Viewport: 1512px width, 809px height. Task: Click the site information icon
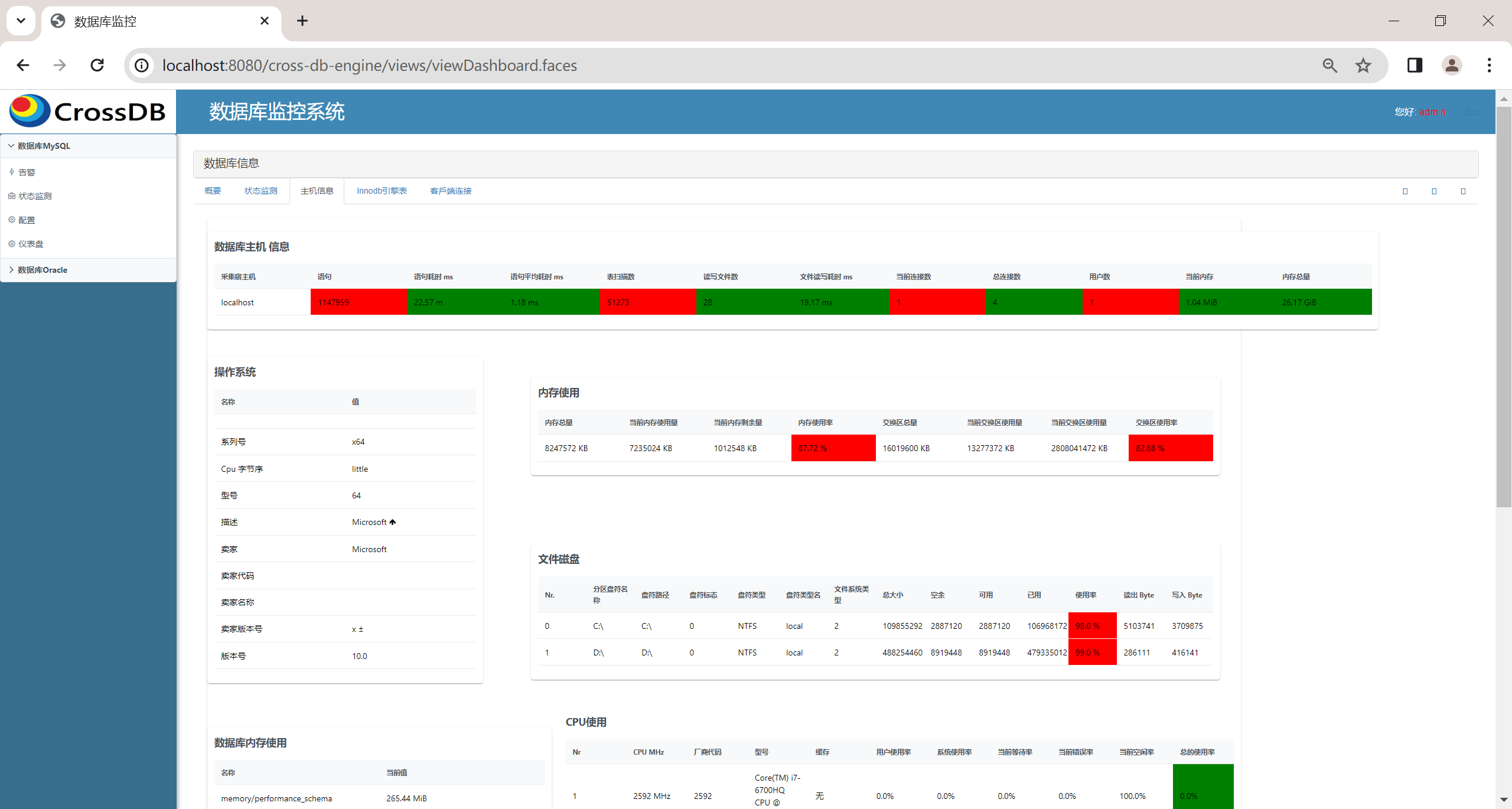click(x=142, y=66)
